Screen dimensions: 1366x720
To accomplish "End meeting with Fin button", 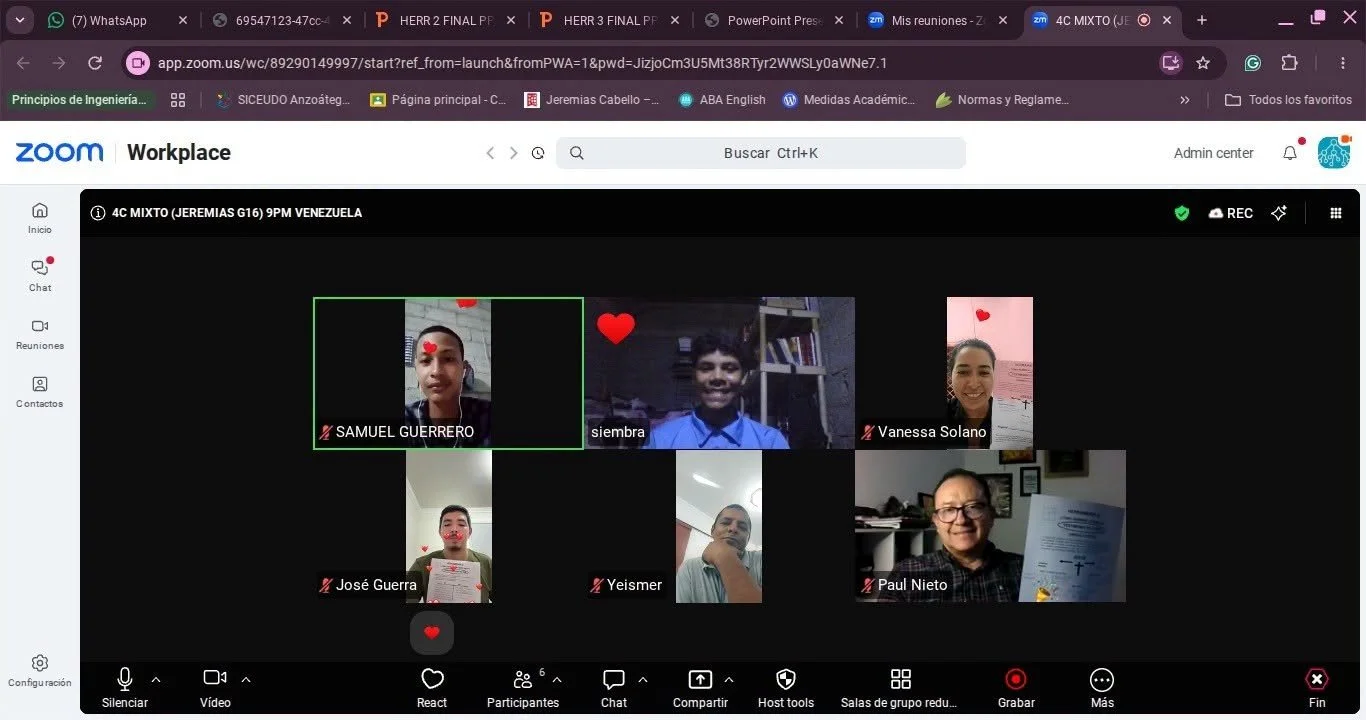I will coord(1317,688).
